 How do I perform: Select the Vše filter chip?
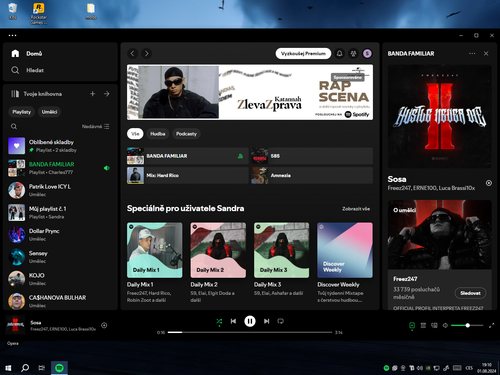[x=135, y=134]
